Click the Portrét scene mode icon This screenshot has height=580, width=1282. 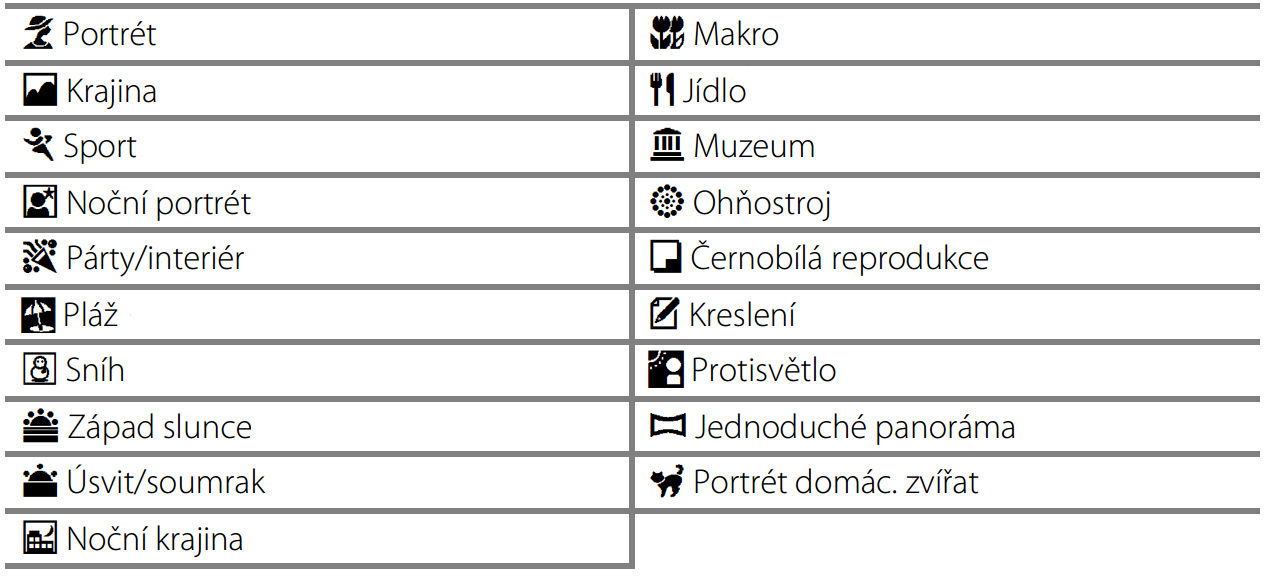click(x=40, y=35)
